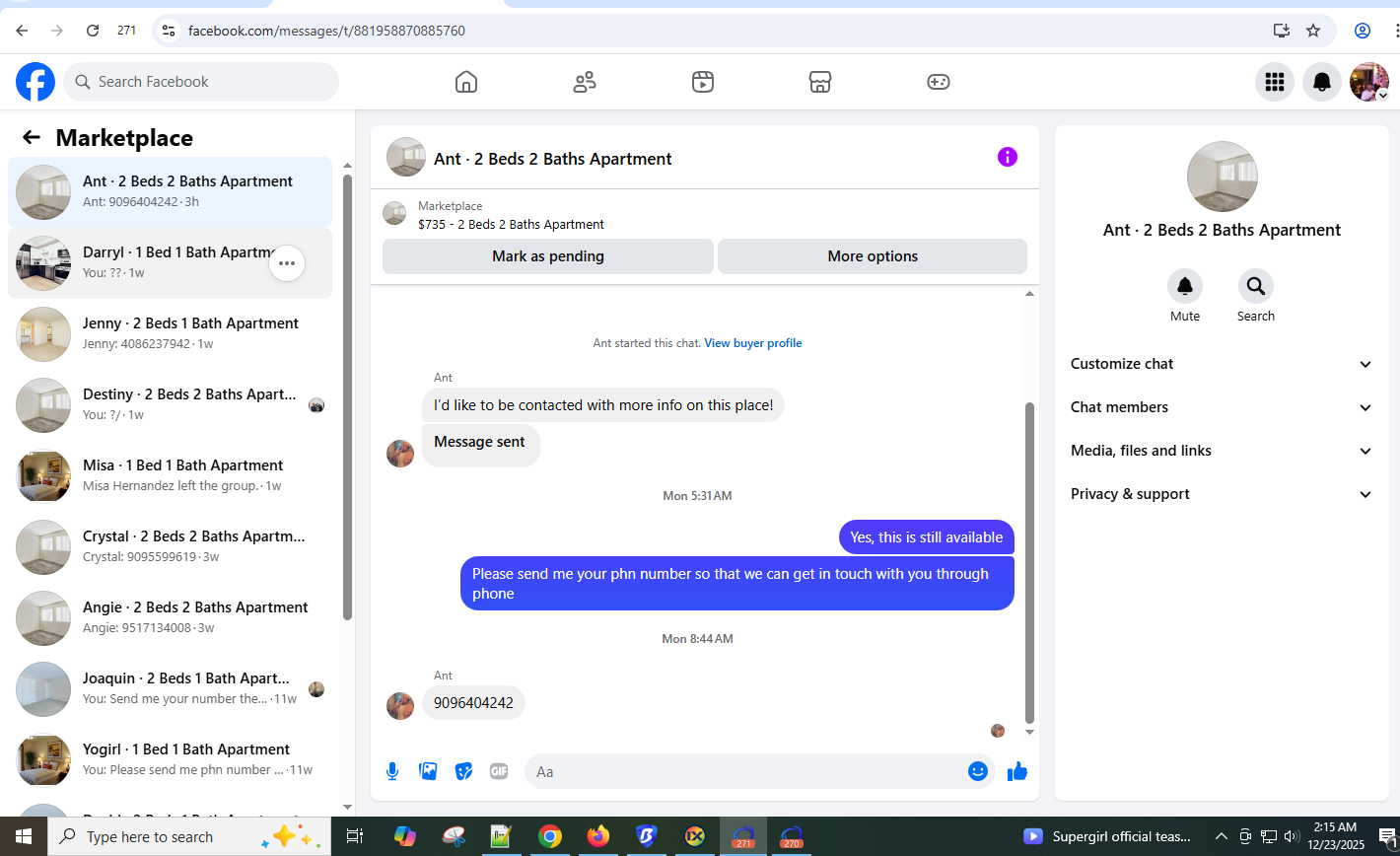1400x856 pixels.
Task: Go back from Marketplace chats arrow
Action: click(32, 137)
